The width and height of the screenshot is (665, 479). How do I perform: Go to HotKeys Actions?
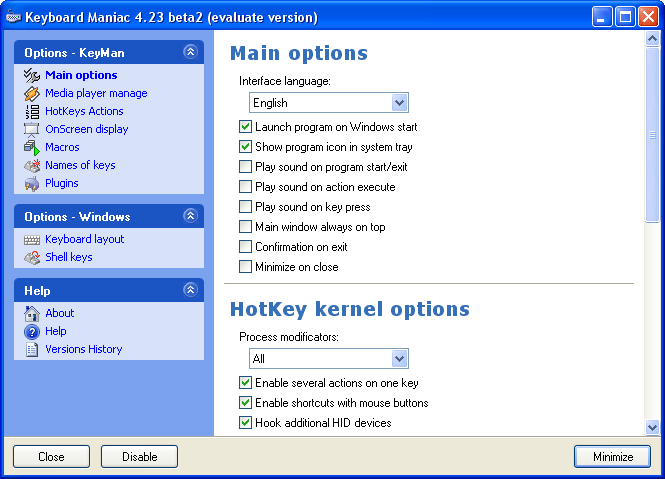click(x=84, y=111)
